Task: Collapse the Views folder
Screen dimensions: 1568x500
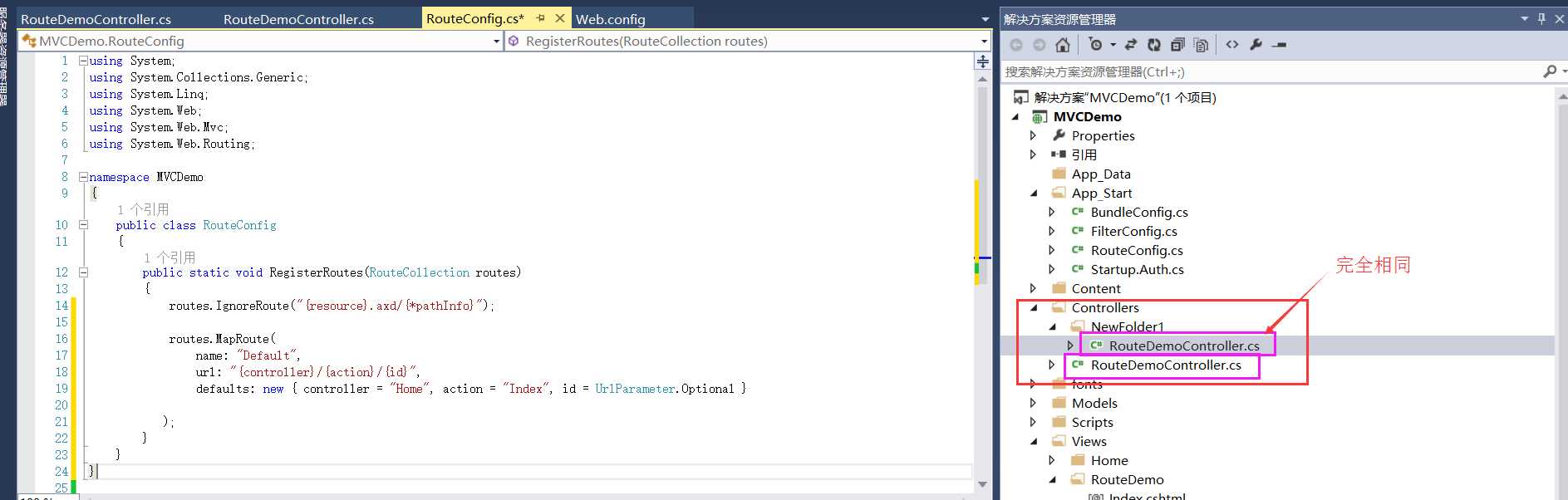Action: (x=1034, y=441)
